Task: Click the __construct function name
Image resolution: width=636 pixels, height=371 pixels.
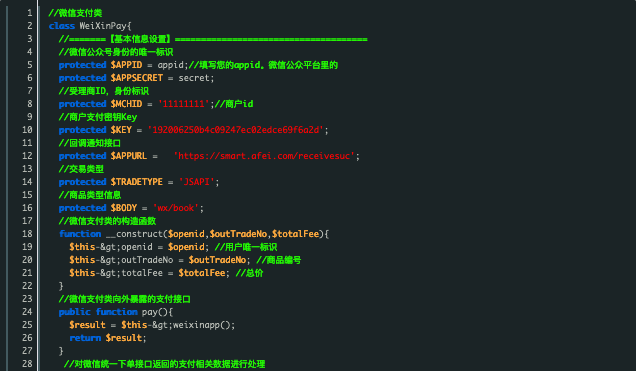Action: [134, 234]
